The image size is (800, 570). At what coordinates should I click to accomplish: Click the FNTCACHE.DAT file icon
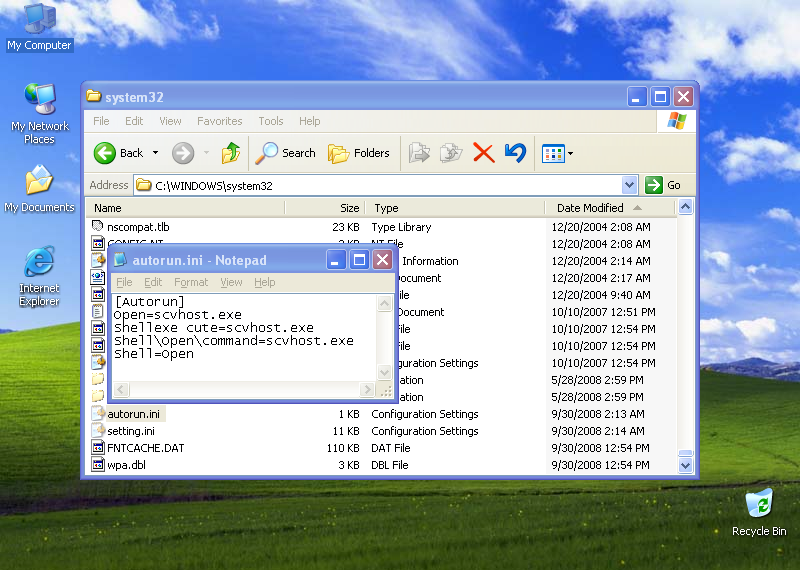98,448
